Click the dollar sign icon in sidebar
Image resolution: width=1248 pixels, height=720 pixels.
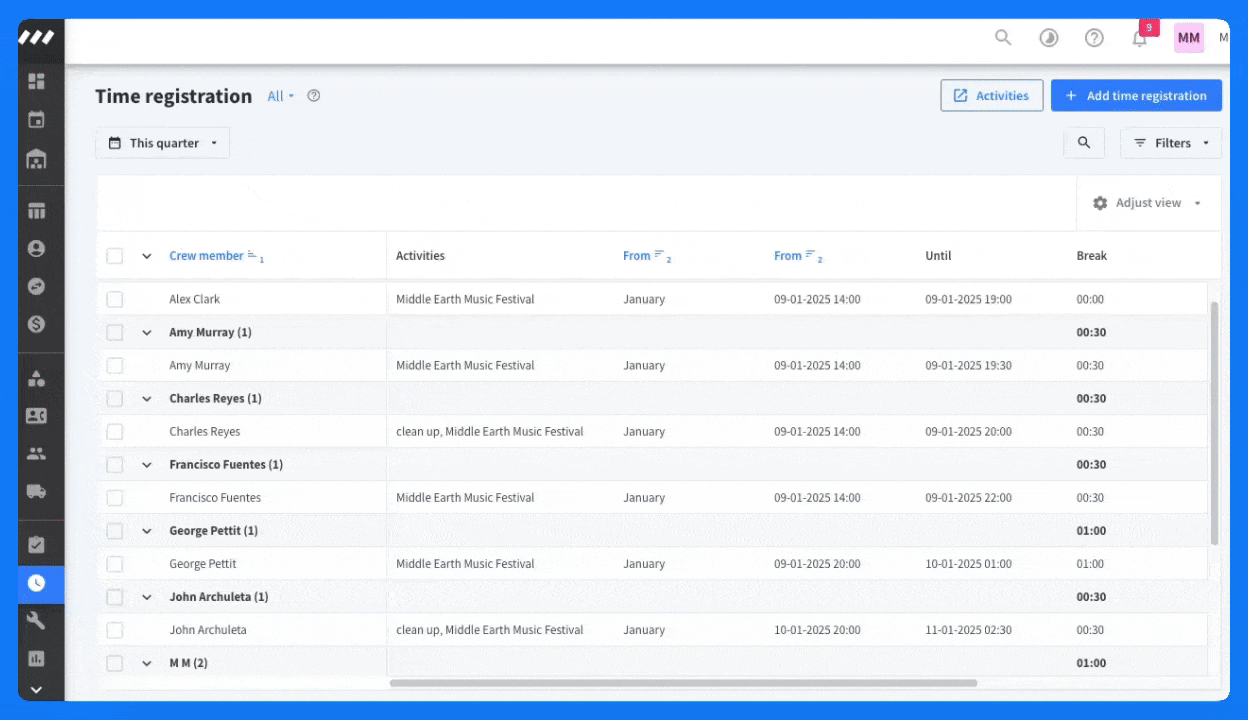(37, 324)
